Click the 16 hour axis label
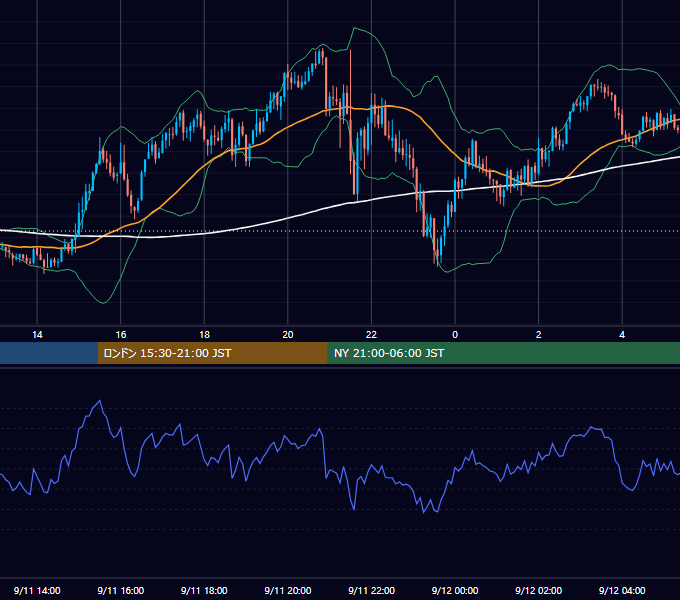 (121, 335)
